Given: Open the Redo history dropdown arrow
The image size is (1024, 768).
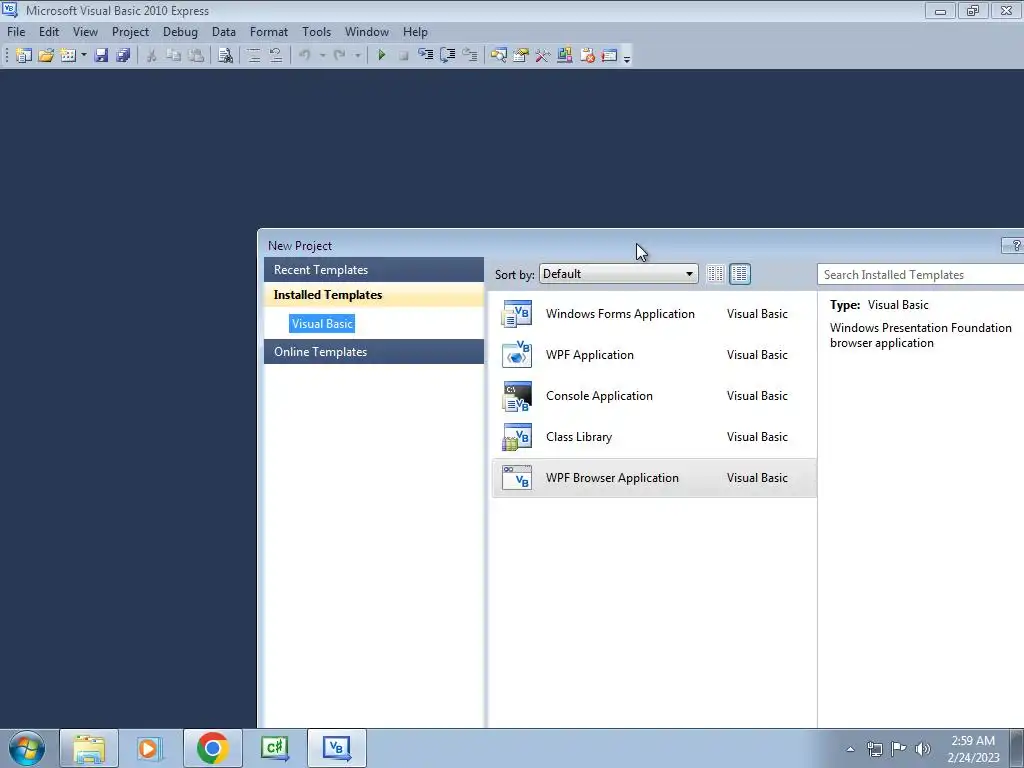Looking at the screenshot, I should pyautogui.click(x=357, y=56).
